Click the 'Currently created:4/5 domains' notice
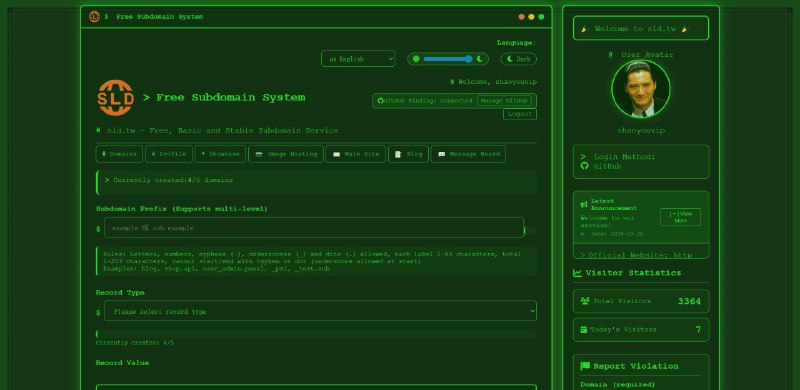The width and height of the screenshot is (800, 390). click(316, 182)
